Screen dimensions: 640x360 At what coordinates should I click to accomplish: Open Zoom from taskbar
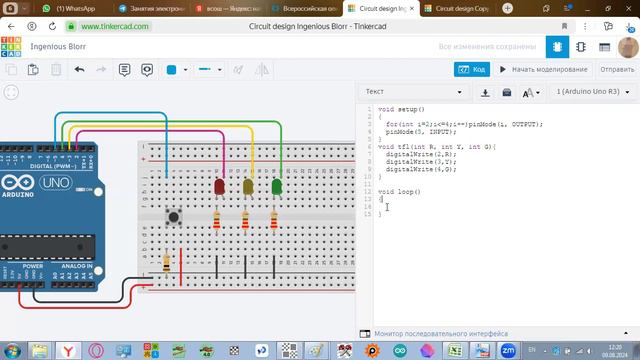(x=508, y=351)
